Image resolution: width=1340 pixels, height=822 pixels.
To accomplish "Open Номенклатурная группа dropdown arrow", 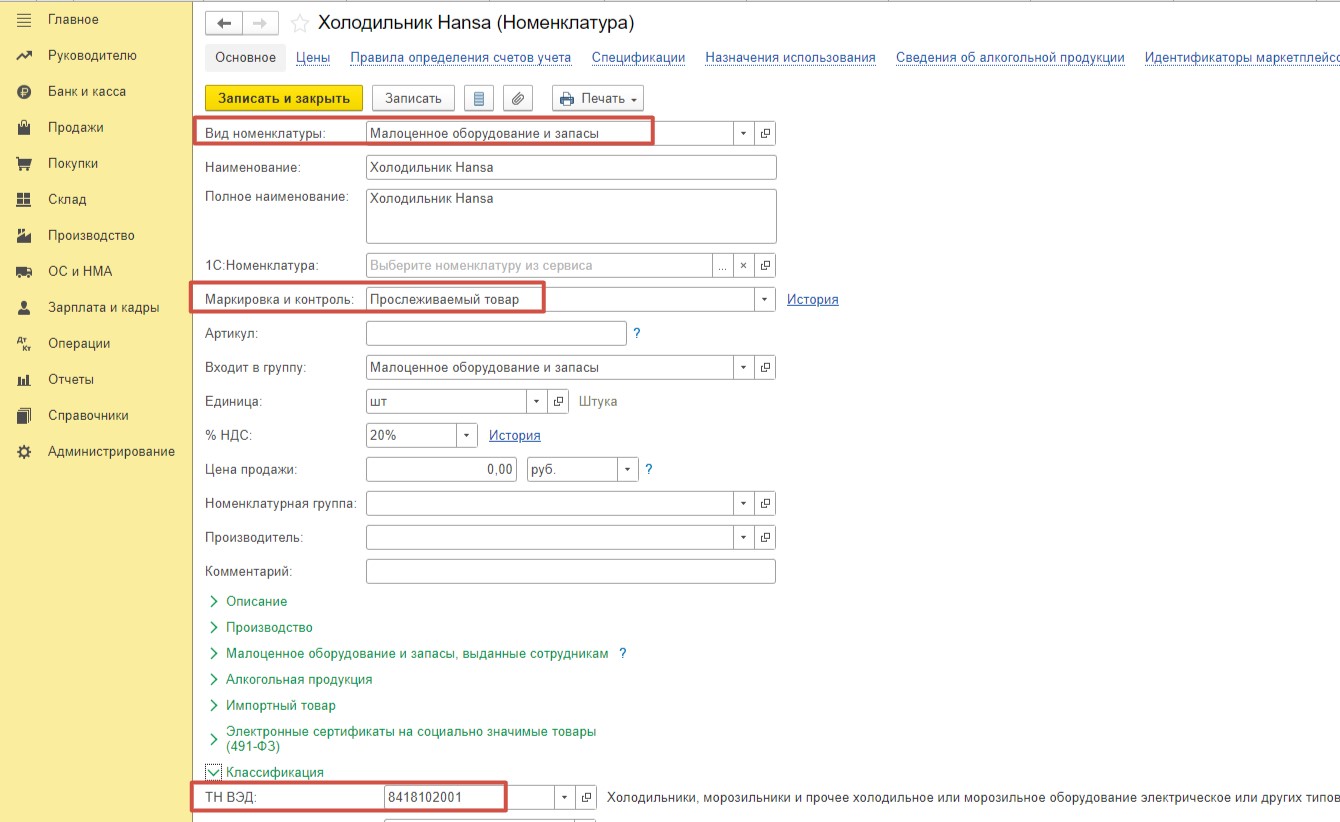I will (743, 503).
